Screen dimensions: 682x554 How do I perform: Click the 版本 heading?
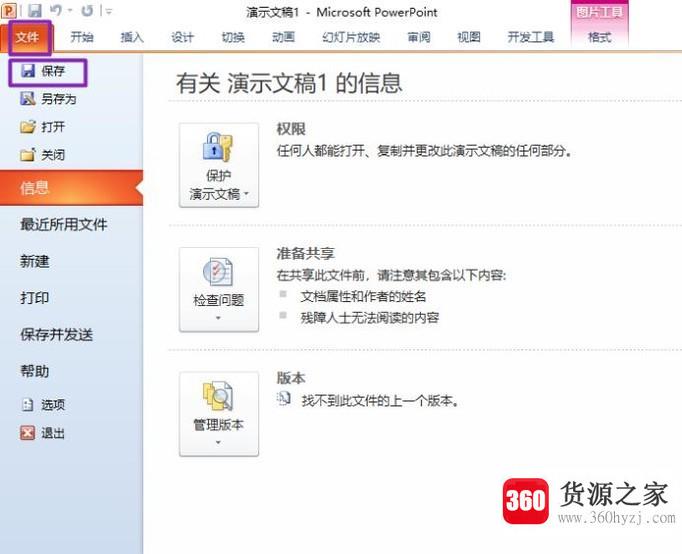pyautogui.click(x=291, y=377)
